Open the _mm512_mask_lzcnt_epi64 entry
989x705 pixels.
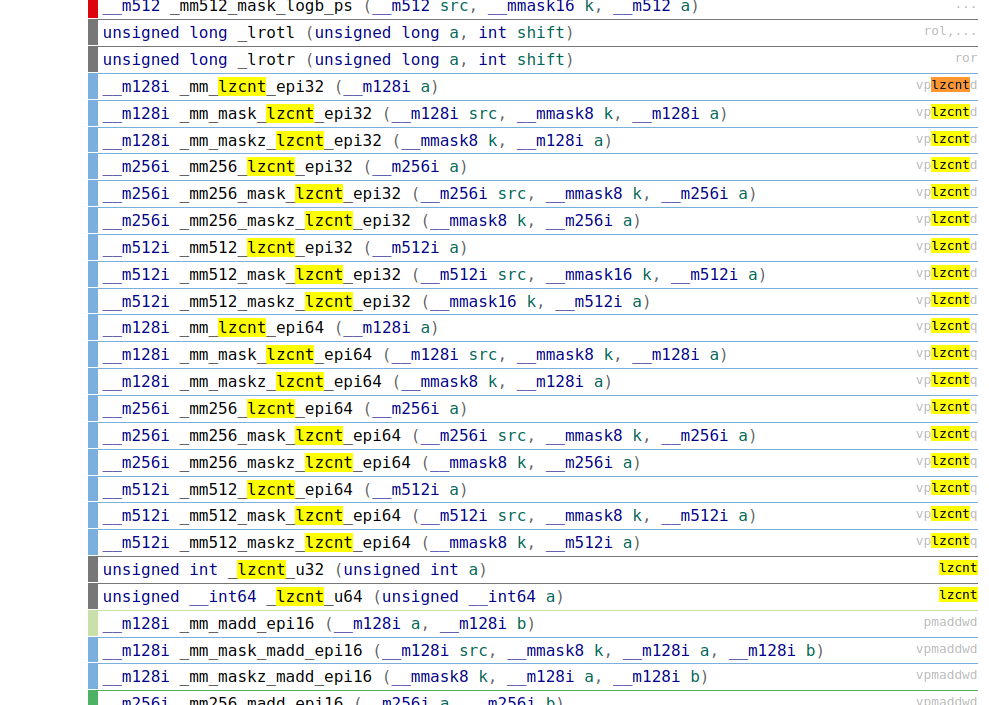533,516
